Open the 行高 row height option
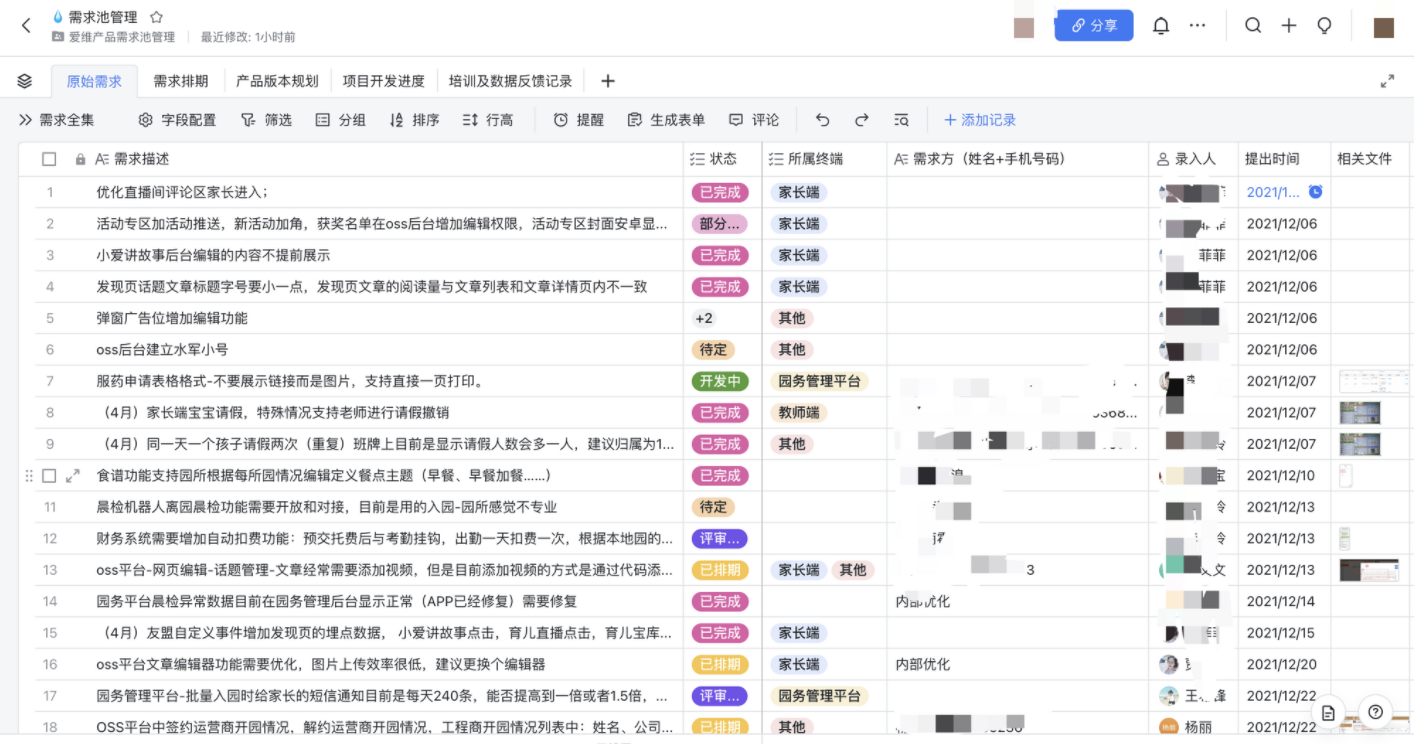The height and width of the screenshot is (744, 1414). [488, 120]
